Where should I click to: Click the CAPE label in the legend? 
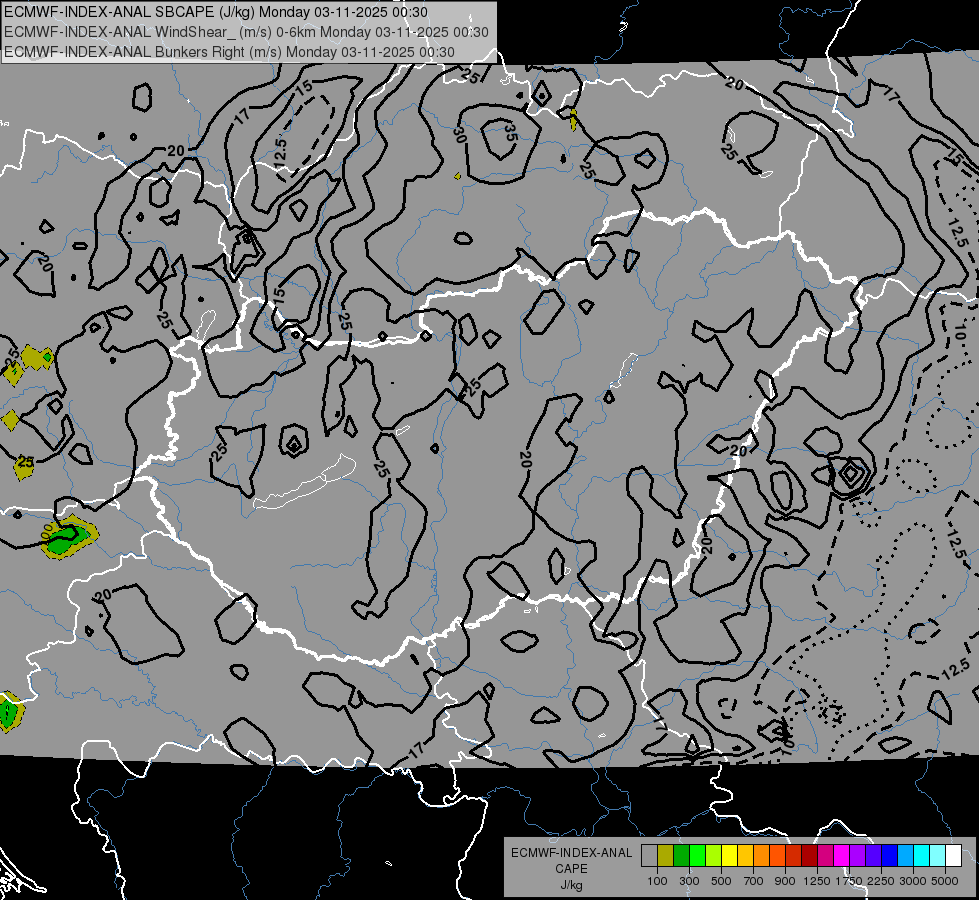[x=571, y=869]
